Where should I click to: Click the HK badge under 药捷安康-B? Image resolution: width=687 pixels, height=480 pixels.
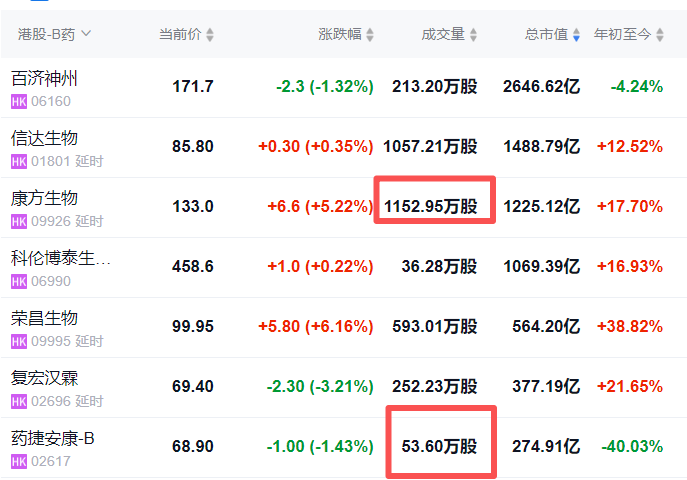tap(18, 461)
